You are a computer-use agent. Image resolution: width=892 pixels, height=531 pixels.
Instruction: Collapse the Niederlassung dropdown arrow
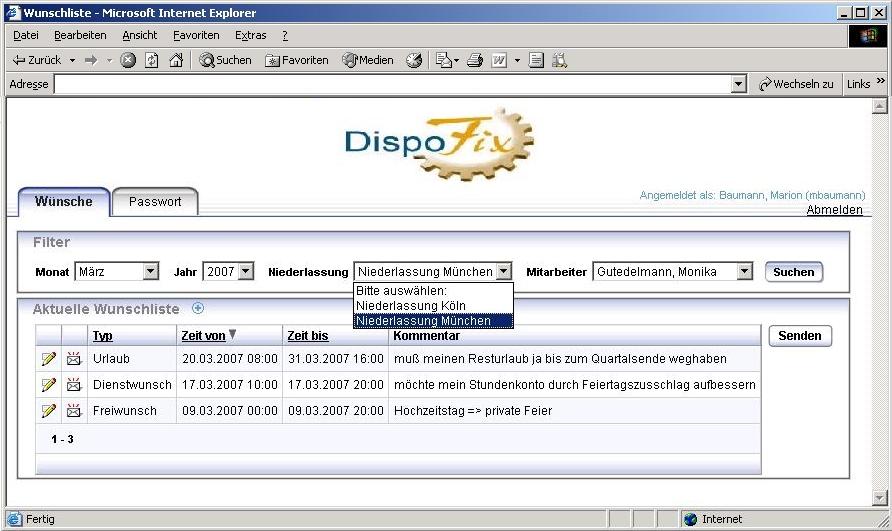503,271
